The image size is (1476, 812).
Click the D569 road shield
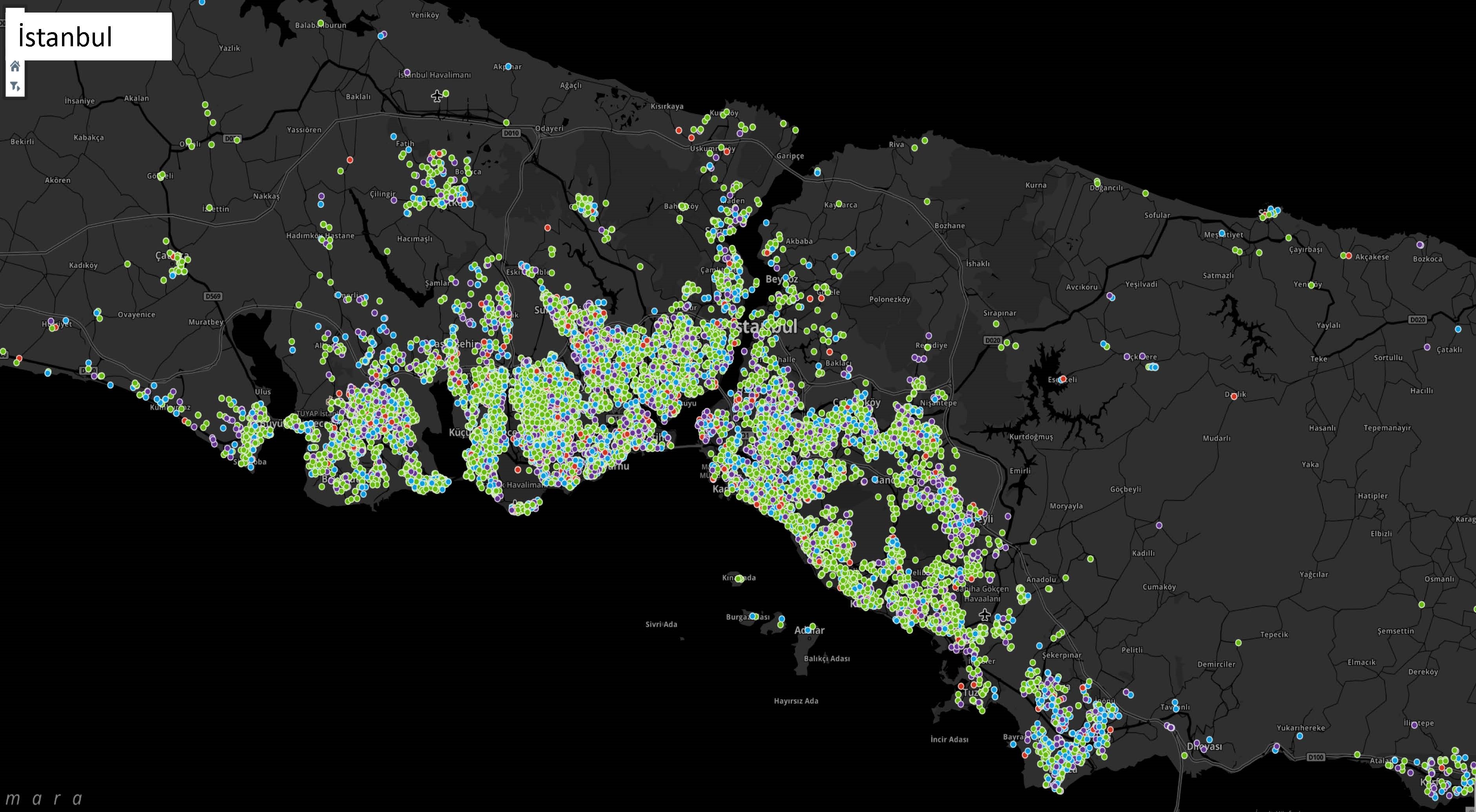tap(213, 296)
